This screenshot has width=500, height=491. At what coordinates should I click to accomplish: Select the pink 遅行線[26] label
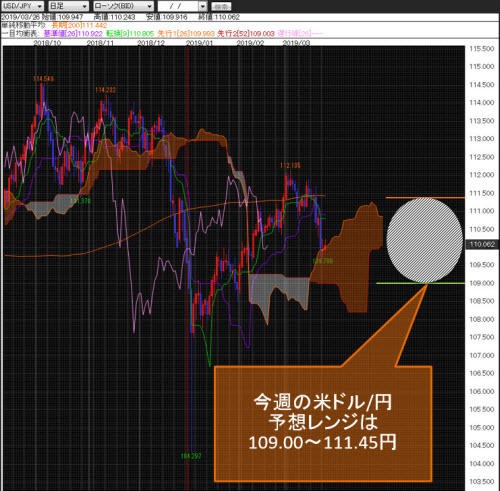(300, 33)
